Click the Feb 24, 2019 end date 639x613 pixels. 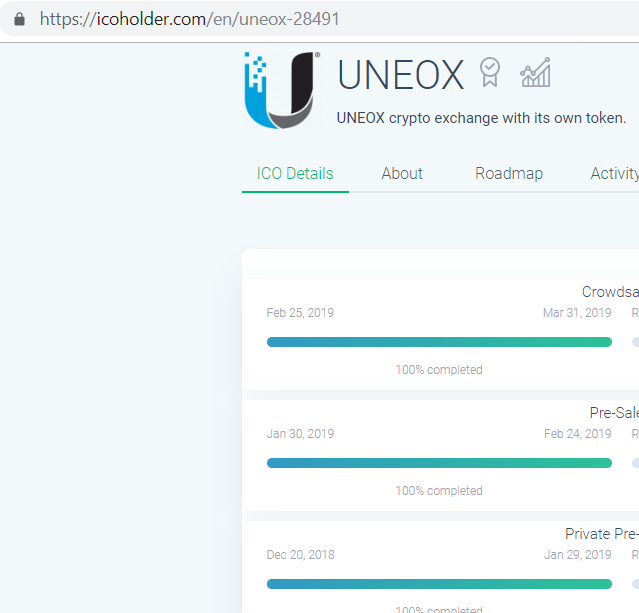pyautogui.click(x=578, y=434)
